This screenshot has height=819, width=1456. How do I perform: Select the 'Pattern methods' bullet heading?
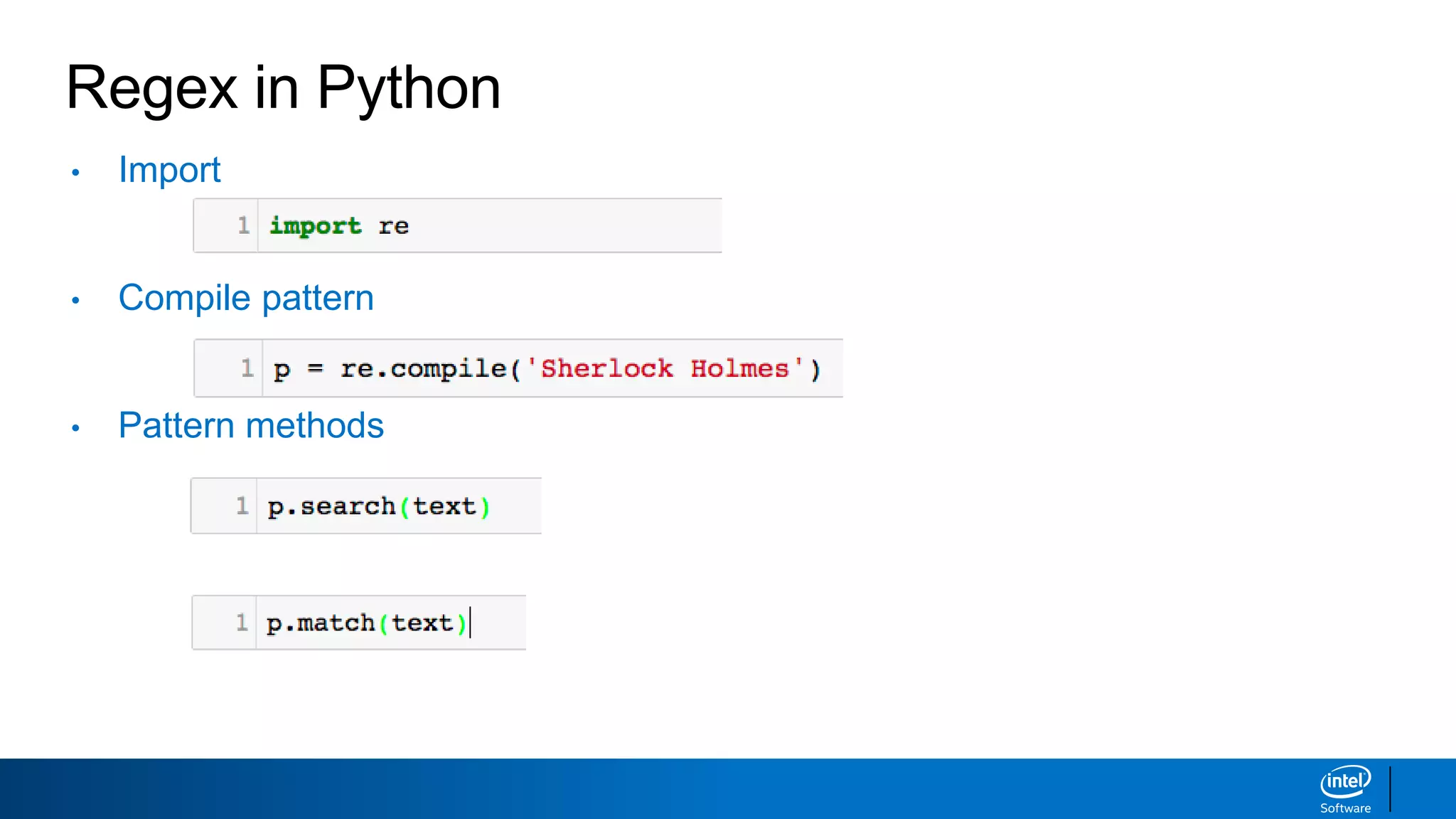pos(251,426)
